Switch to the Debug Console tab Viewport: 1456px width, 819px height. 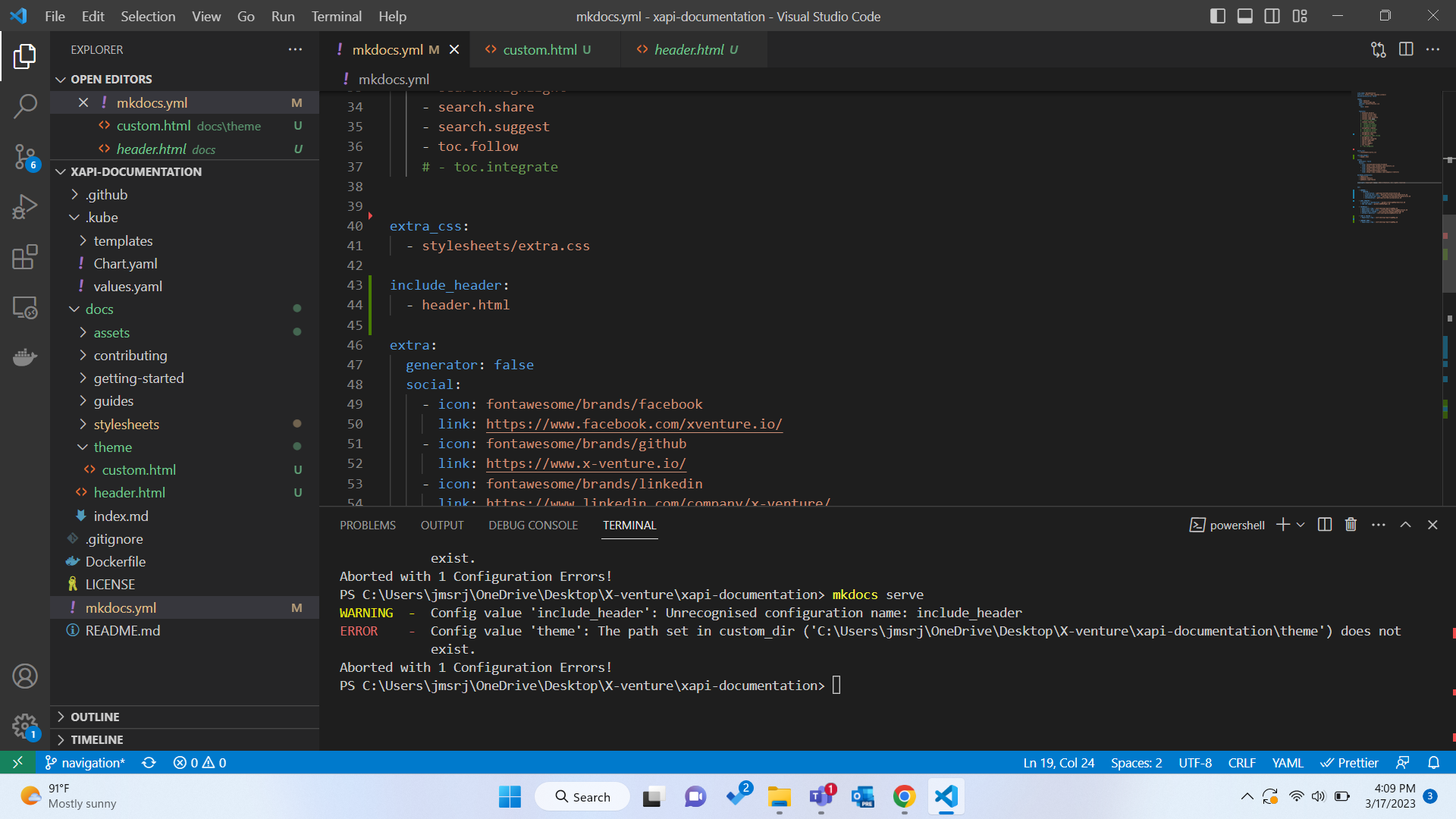pyautogui.click(x=533, y=525)
